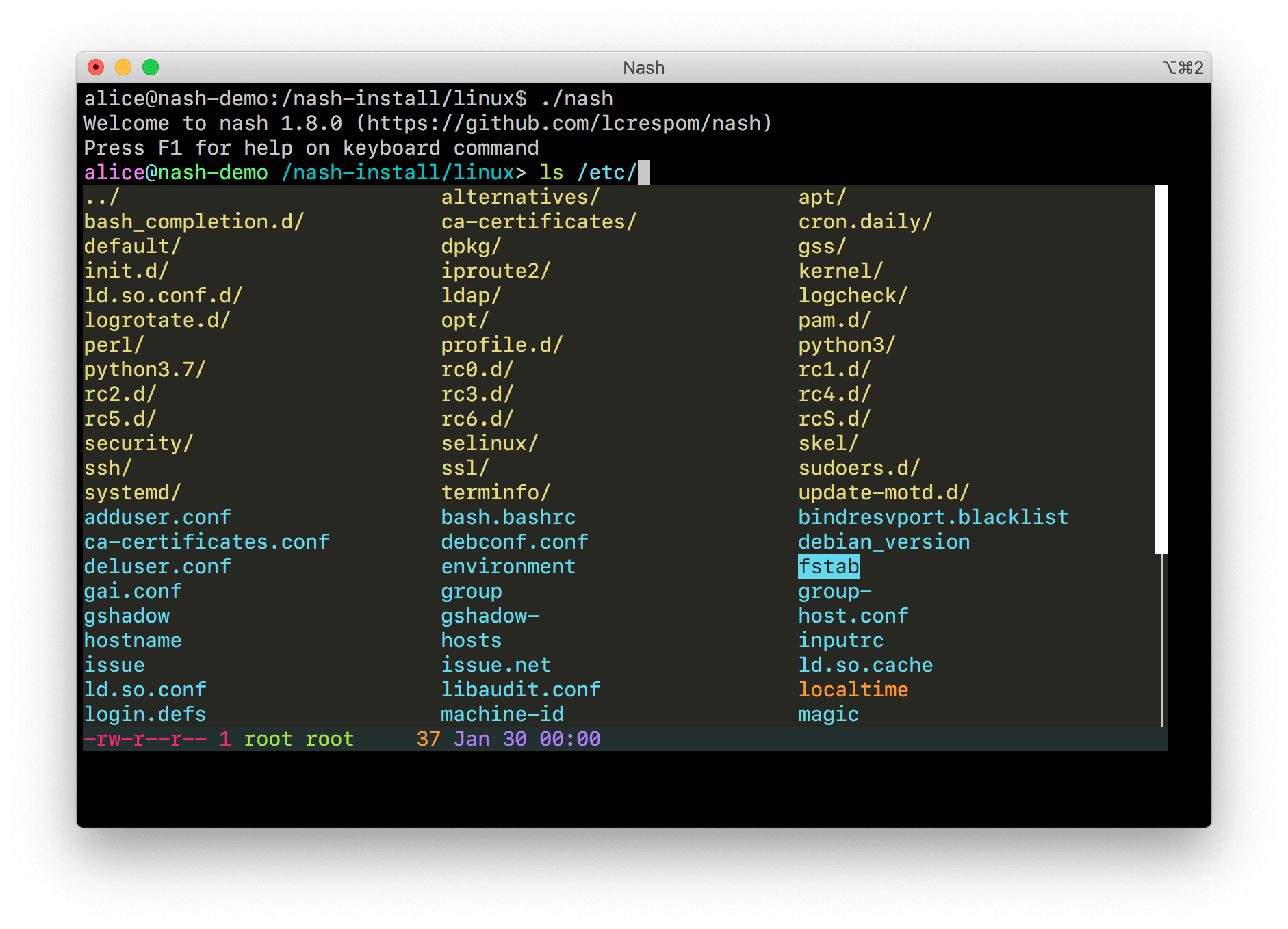Viewport: 1288px width, 929px height.
Task: Select the security/ directory entry
Action: coord(138,443)
